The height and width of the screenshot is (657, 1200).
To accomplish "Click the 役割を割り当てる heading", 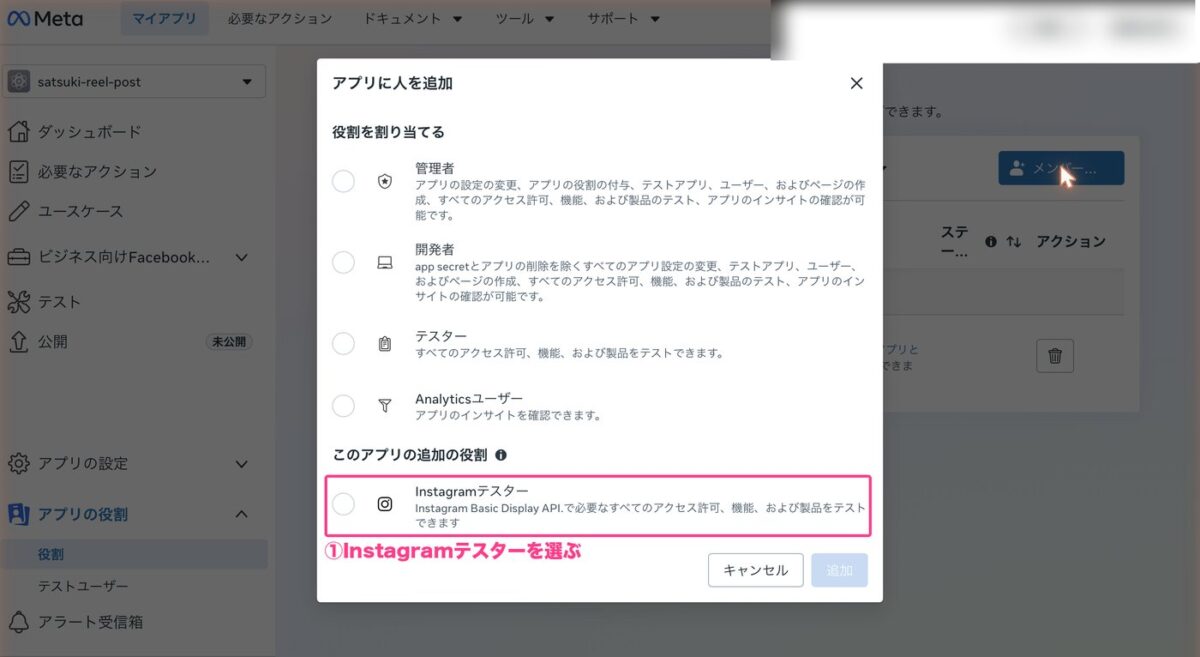I will pos(388,131).
